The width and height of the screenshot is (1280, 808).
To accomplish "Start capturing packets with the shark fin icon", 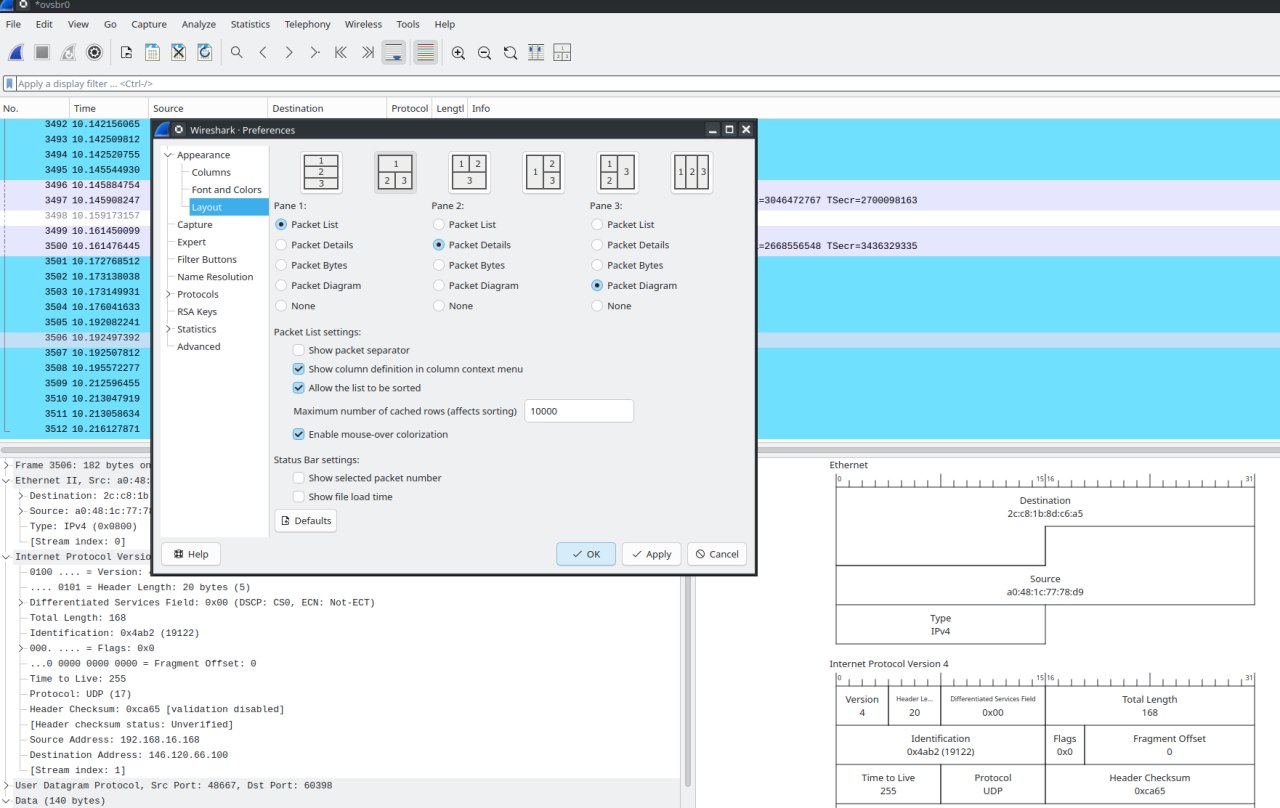I will point(17,52).
